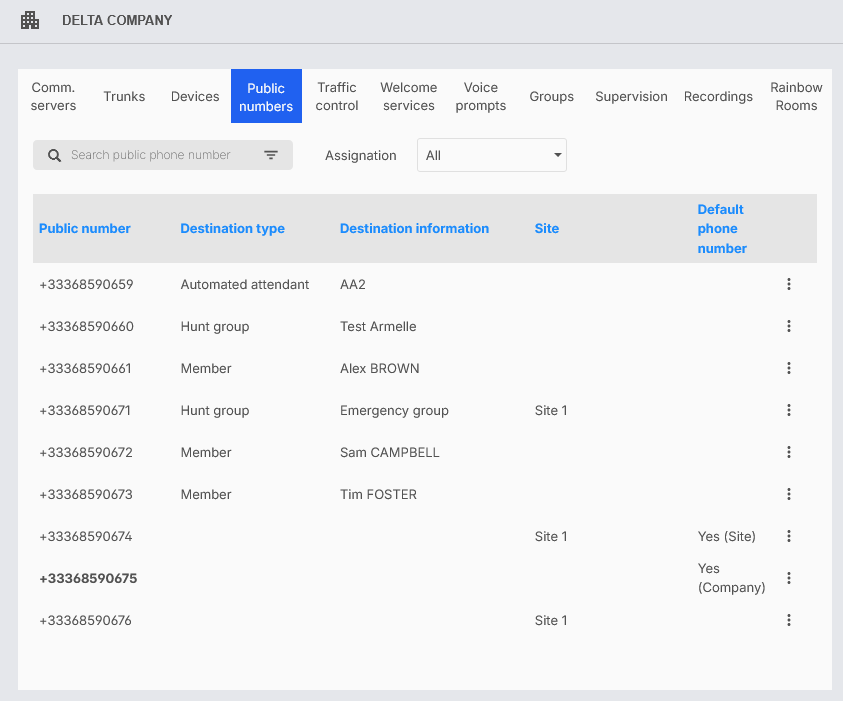Open actions menu for +33368590676 row

tap(789, 621)
